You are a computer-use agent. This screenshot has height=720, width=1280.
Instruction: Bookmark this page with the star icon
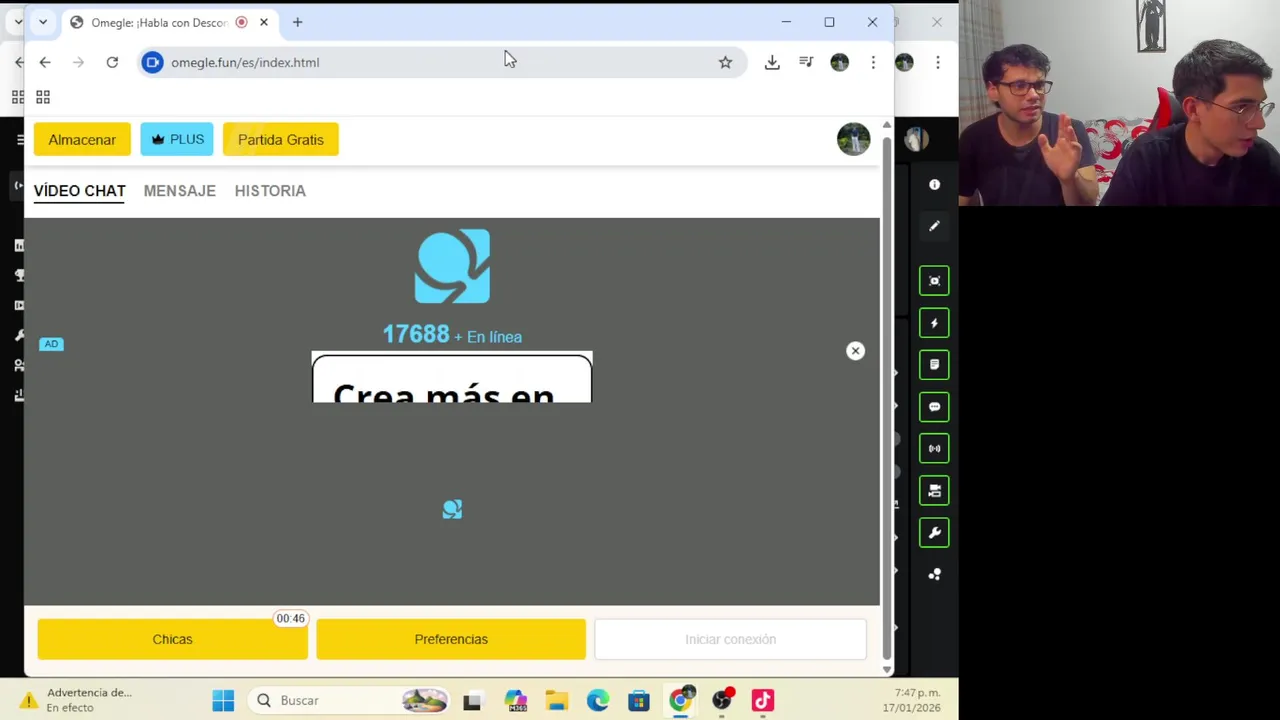(x=725, y=62)
